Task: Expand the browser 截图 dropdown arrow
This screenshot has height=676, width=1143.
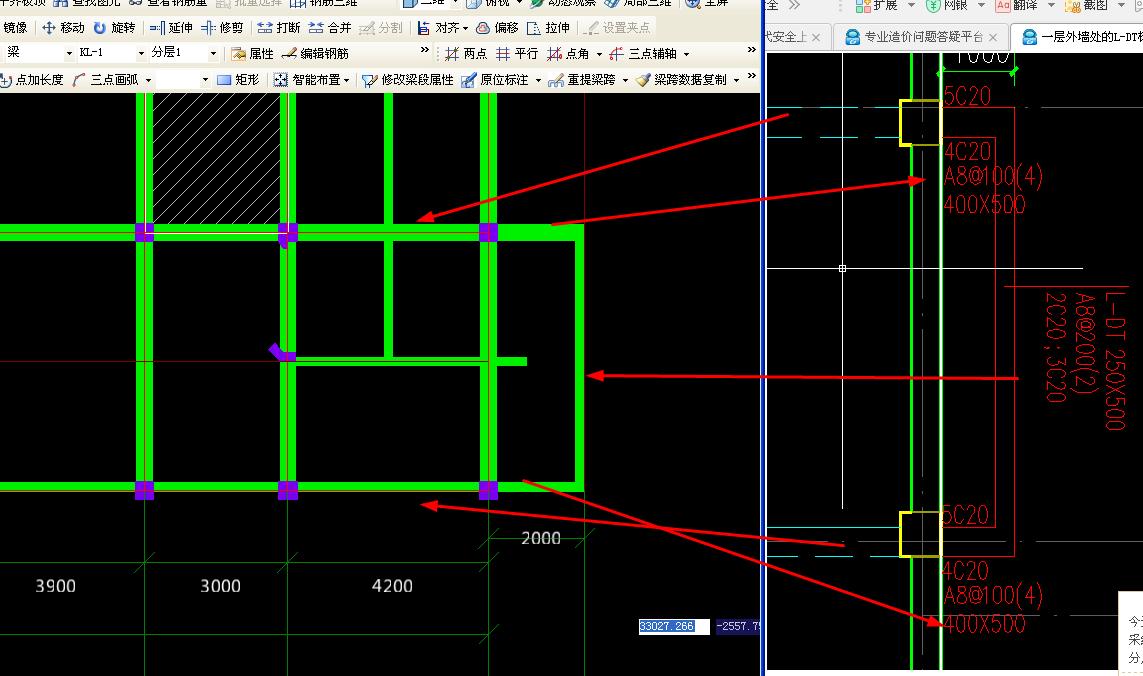Action: click(1121, 6)
